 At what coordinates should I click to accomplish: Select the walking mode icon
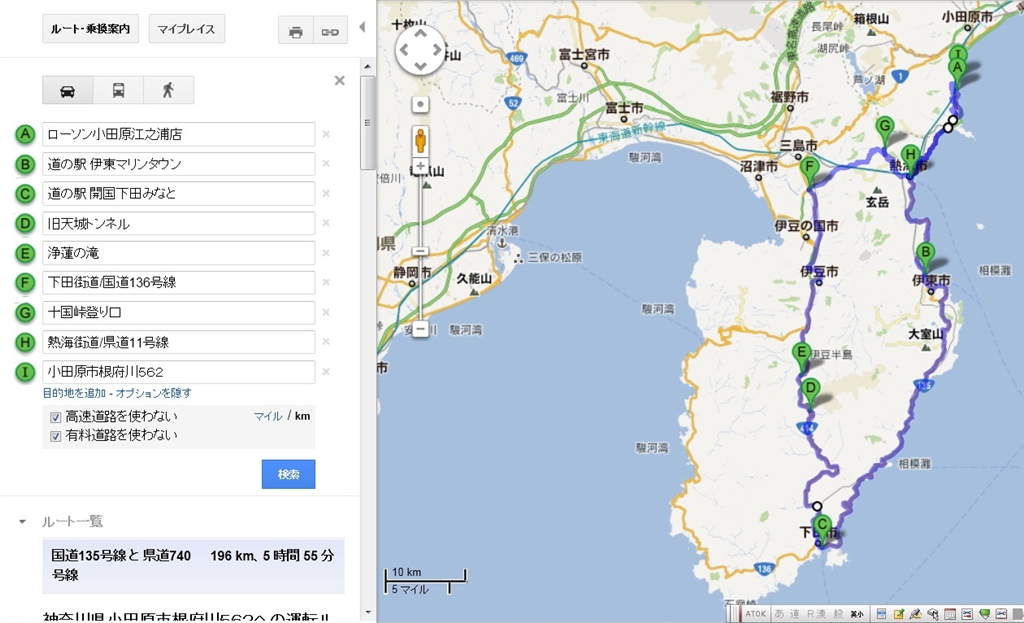pos(168,90)
